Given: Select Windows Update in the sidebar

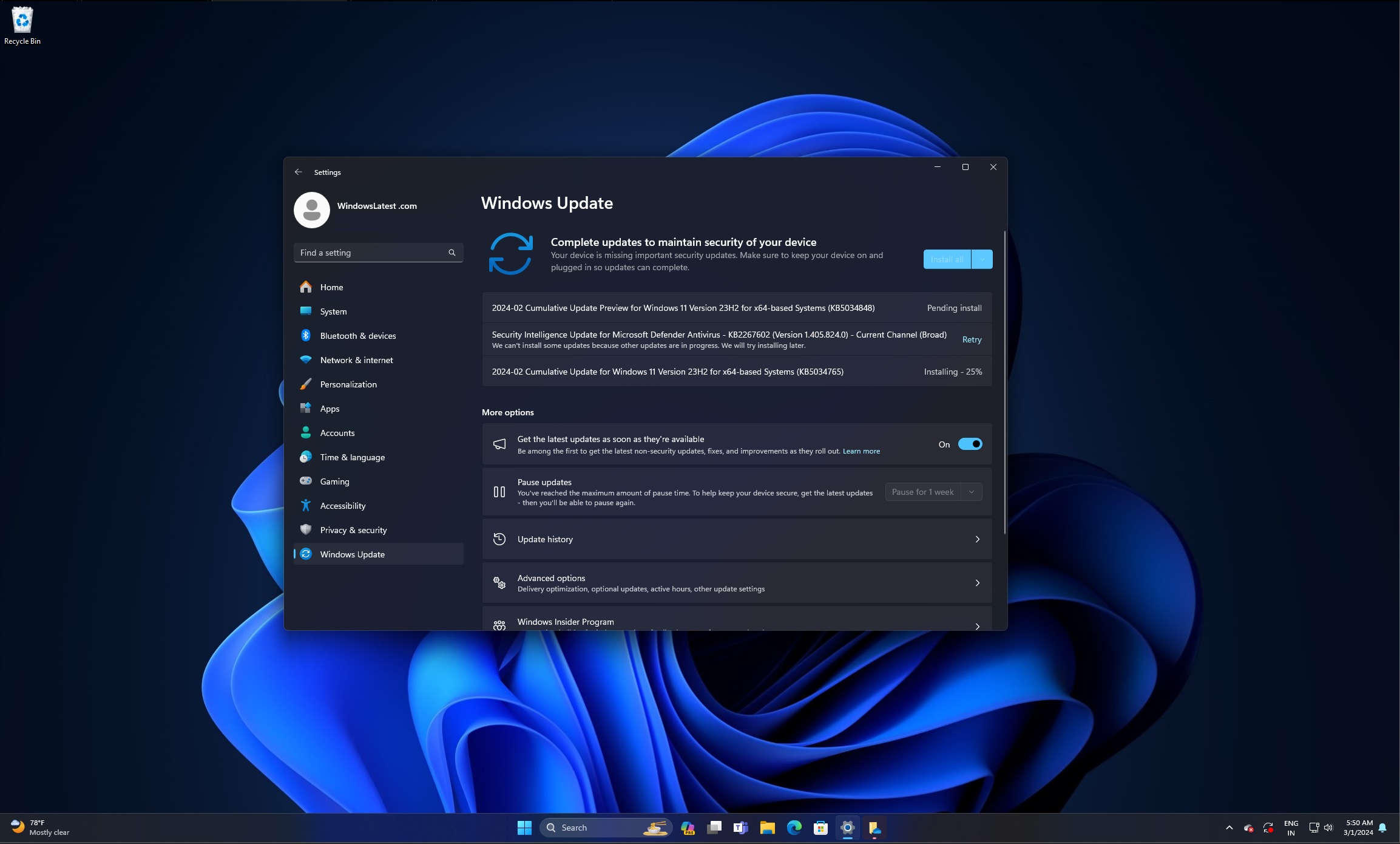Looking at the screenshot, I should [352, 554].
